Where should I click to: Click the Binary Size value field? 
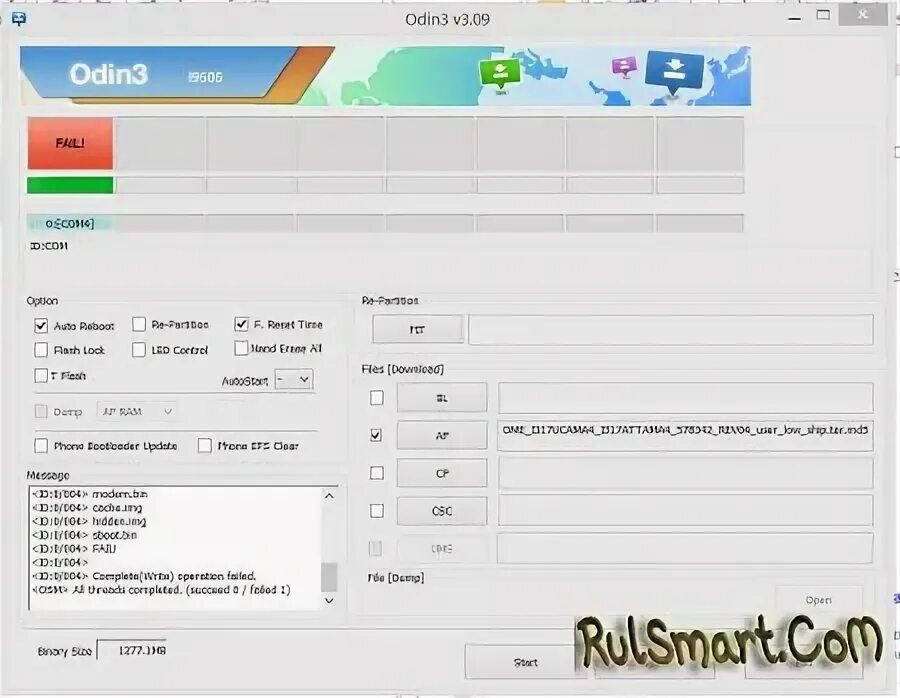click(x=132, y=650)
